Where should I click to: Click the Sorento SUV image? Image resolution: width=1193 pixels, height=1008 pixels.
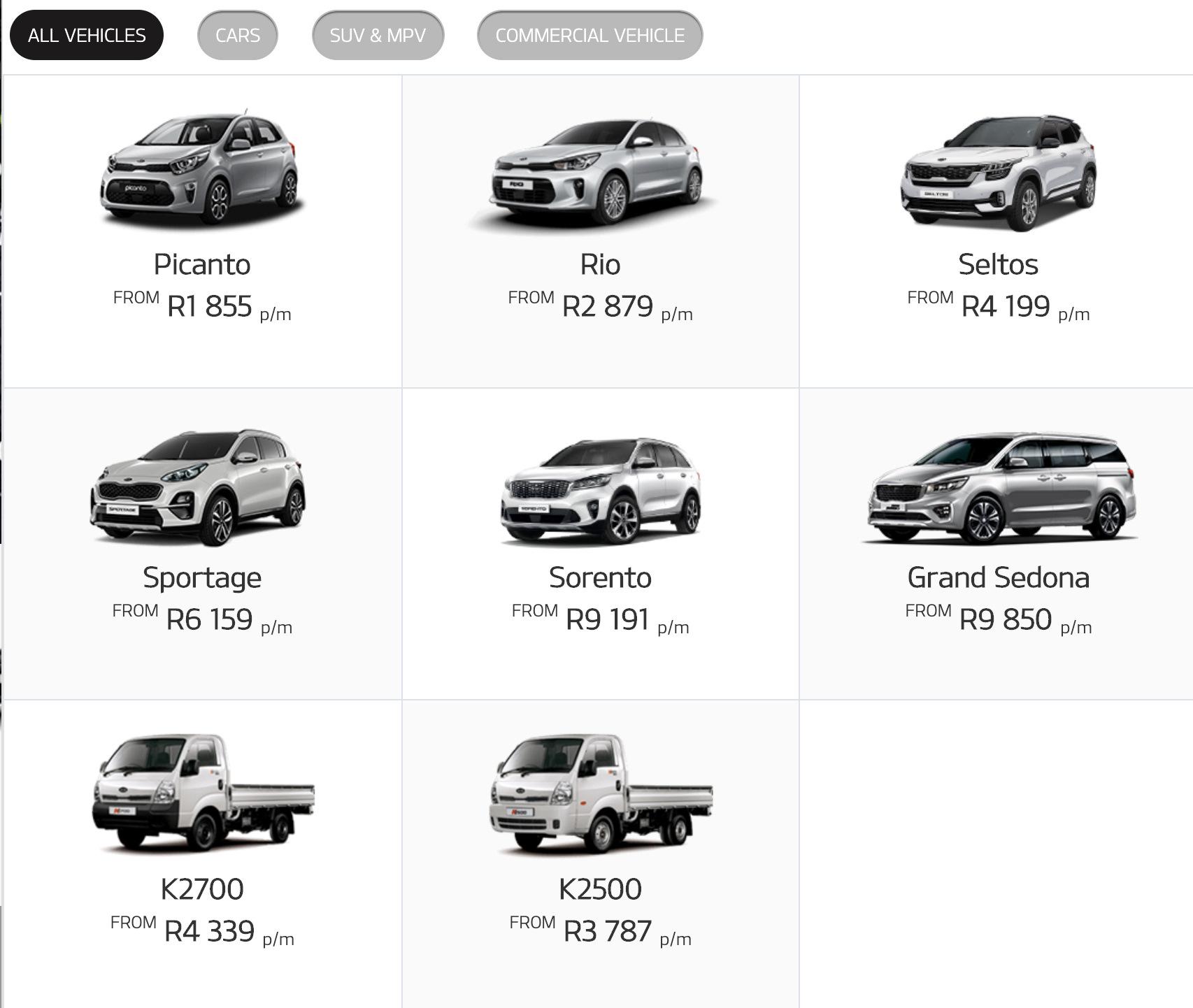tap(600, 491)
